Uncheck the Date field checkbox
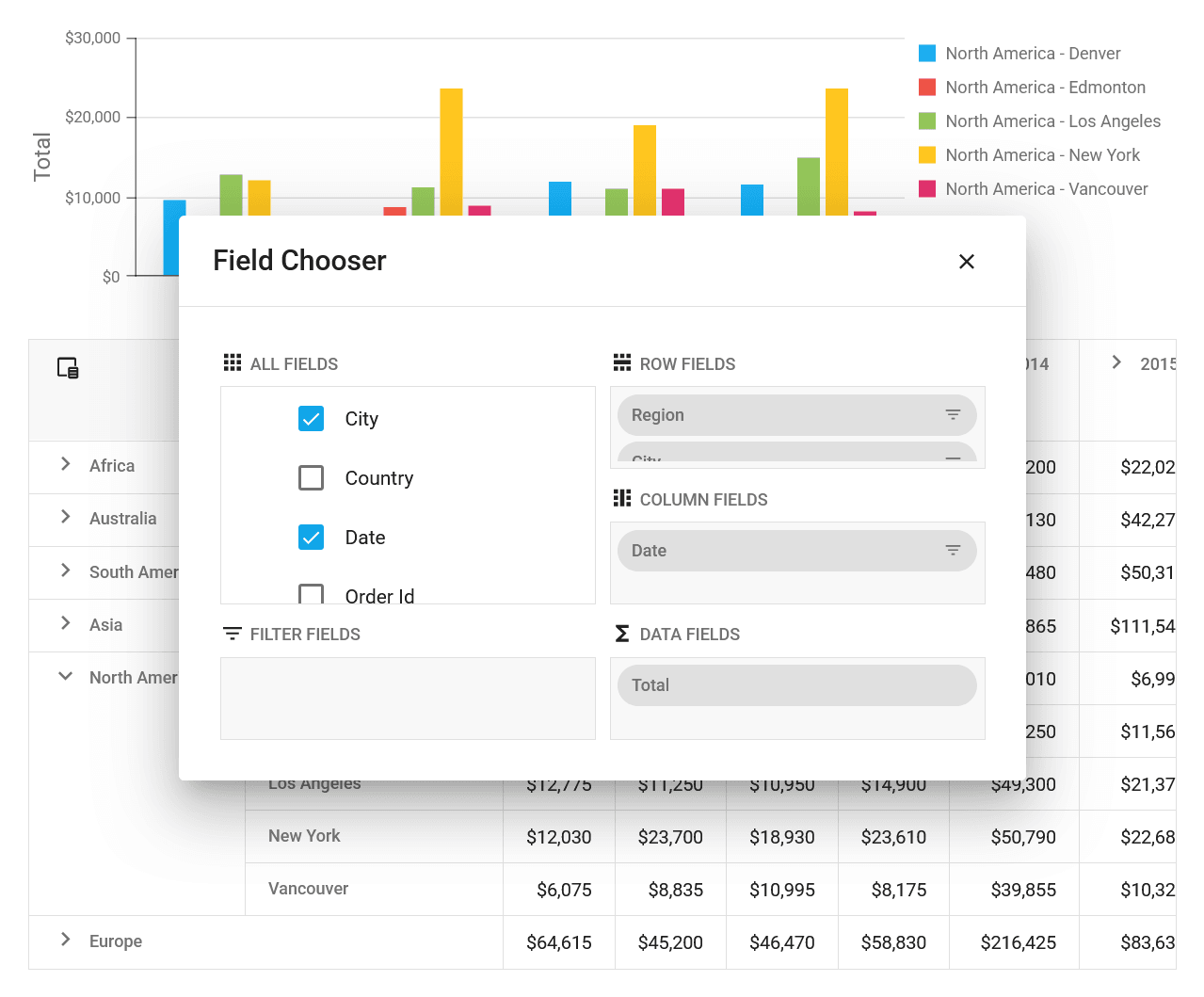 [311, 538]
